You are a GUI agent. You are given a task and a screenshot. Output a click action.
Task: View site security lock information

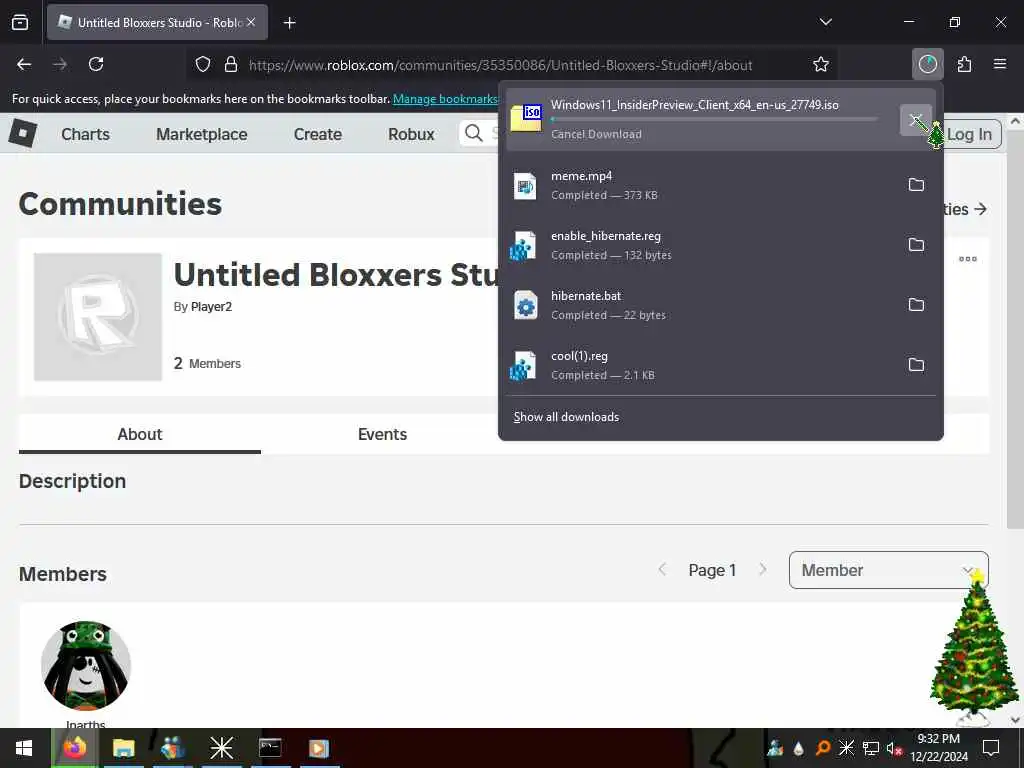coord(231,64)
